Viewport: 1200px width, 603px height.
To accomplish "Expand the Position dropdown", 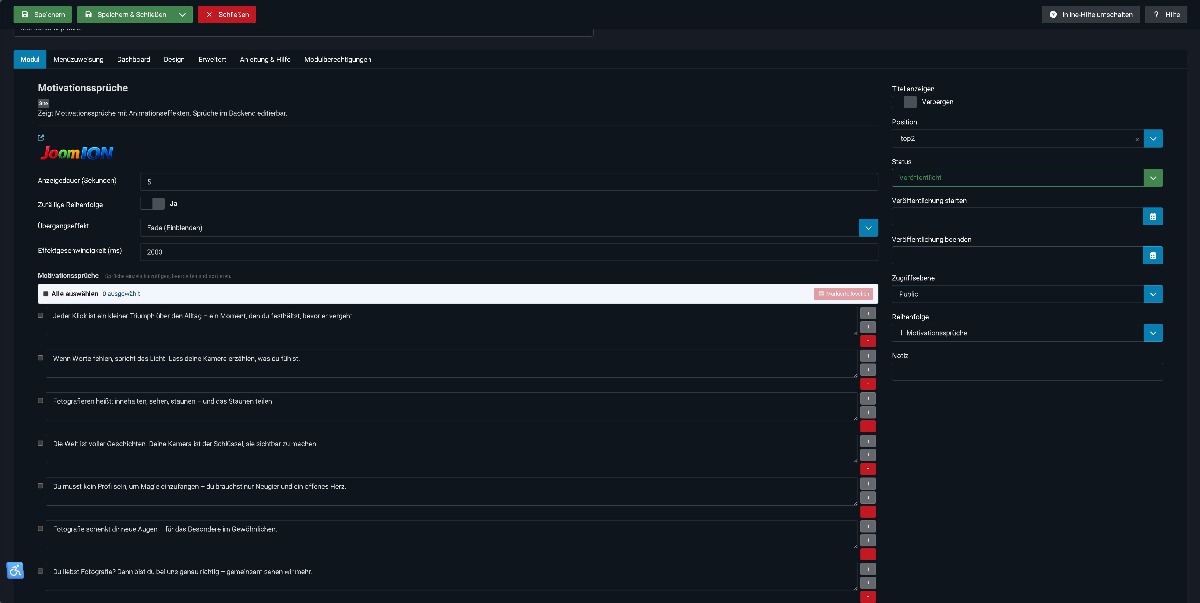I will coord(1153,139).
